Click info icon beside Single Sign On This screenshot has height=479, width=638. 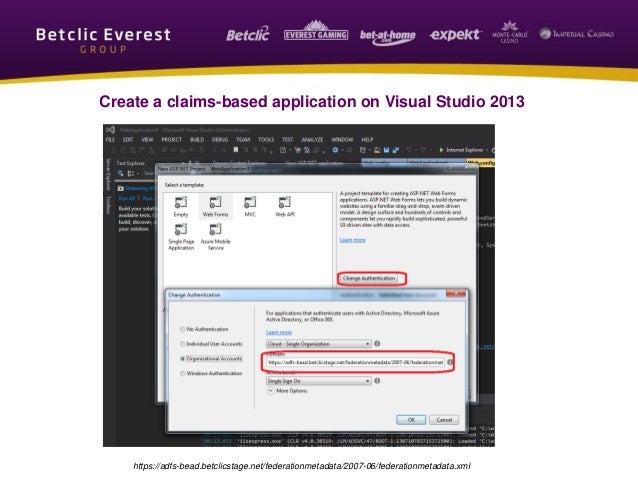[x=377, y=381]
